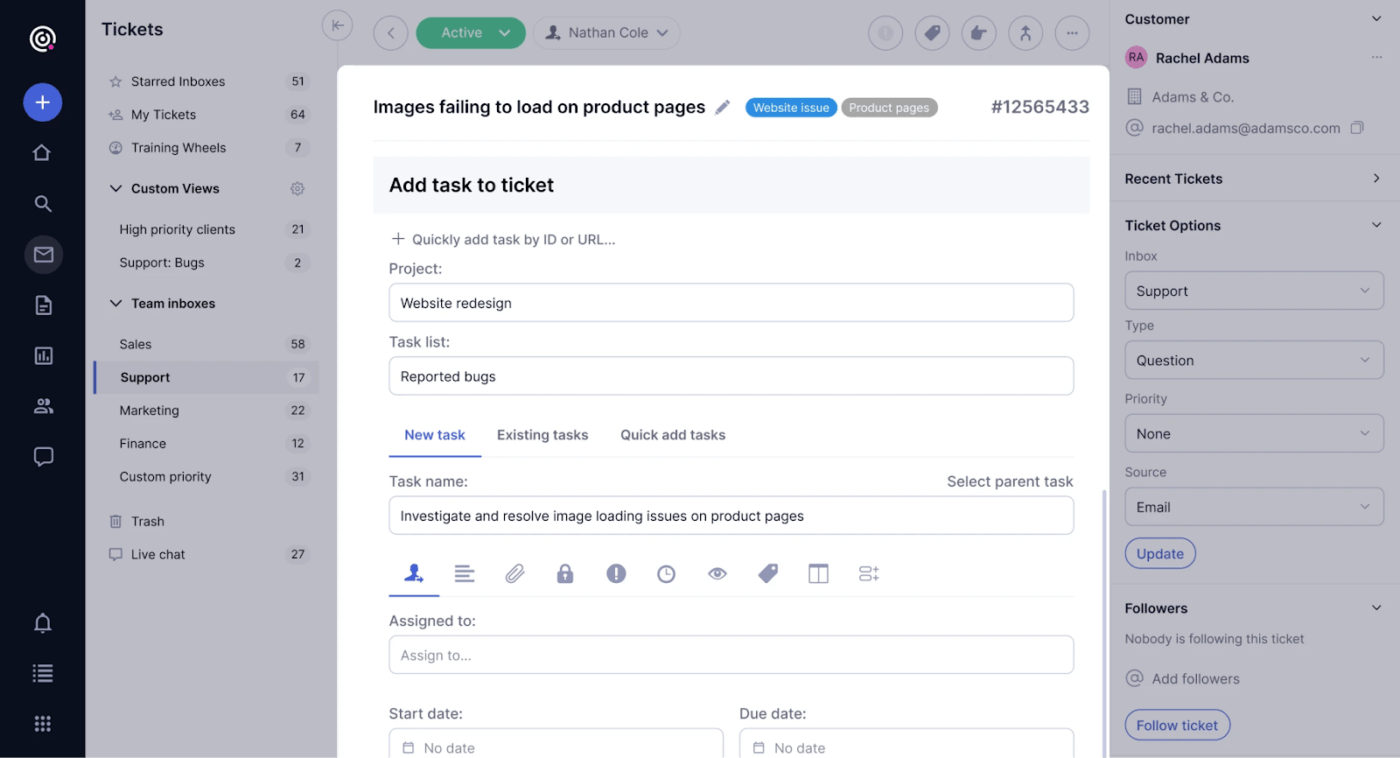Click the Assign to input field
The image size is (1400, 758).
click(731, 655)
